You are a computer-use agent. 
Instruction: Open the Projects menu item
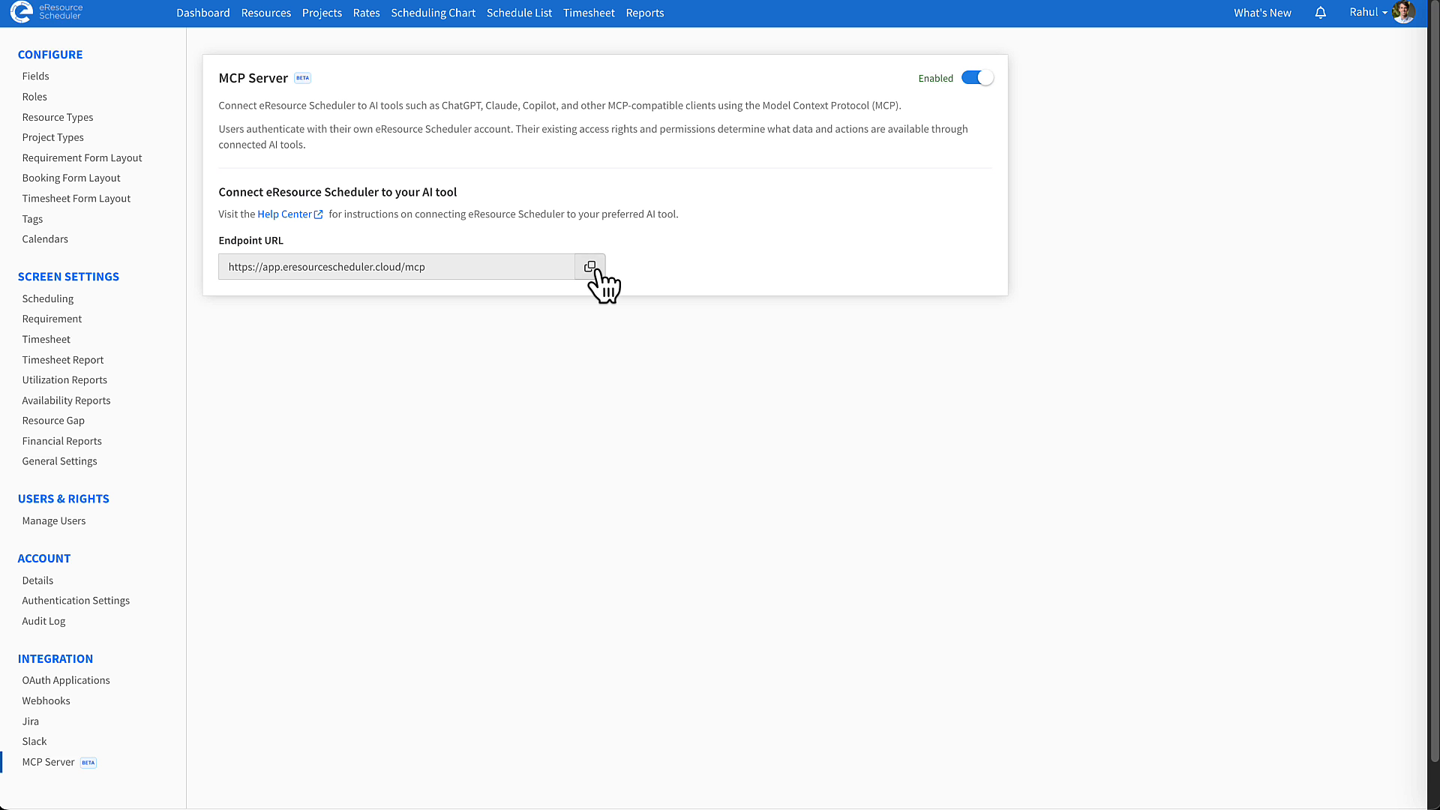click(x=322, y=13)
